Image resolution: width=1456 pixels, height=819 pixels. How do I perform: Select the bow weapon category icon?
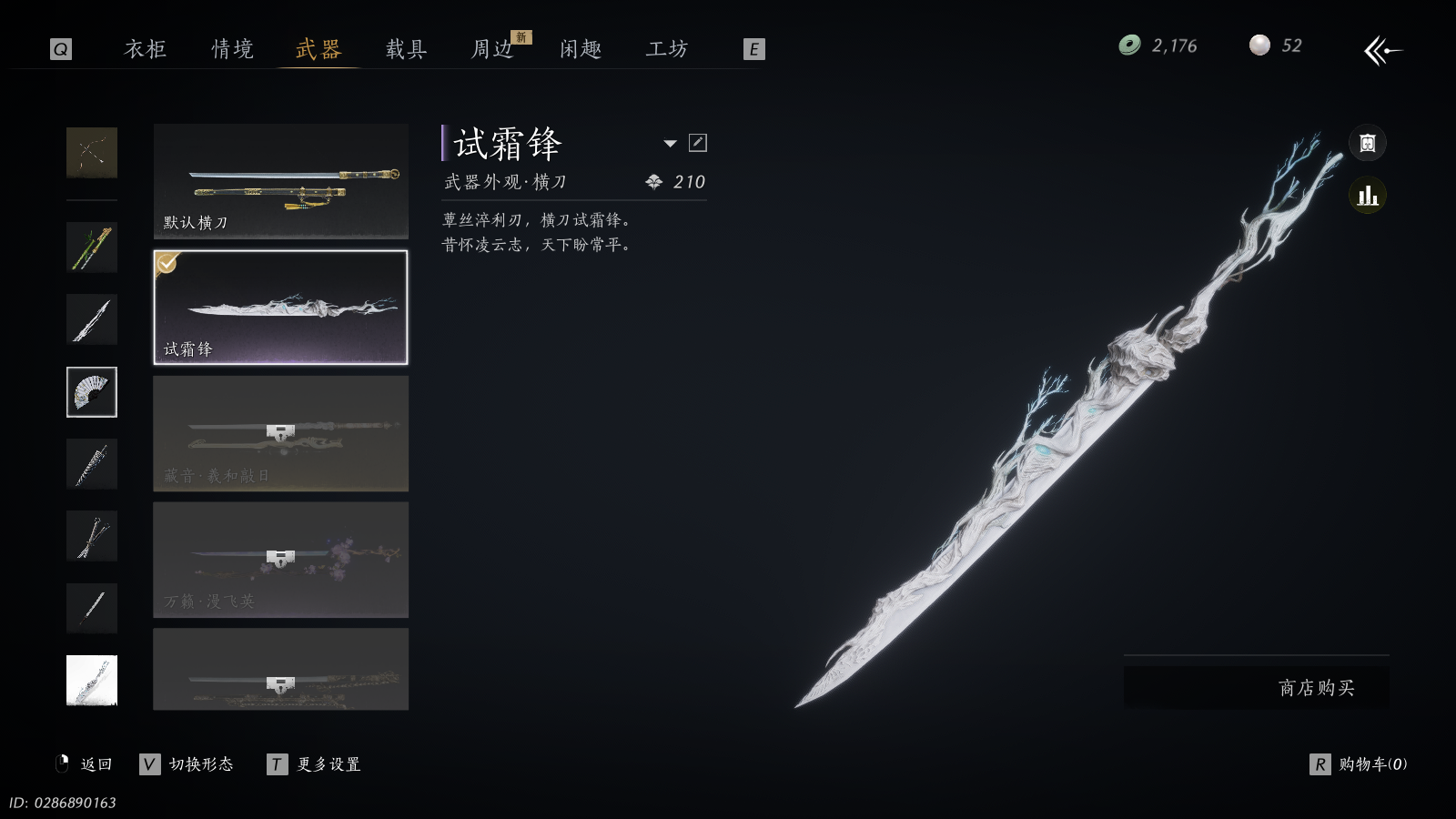click(x=92, y=153)
